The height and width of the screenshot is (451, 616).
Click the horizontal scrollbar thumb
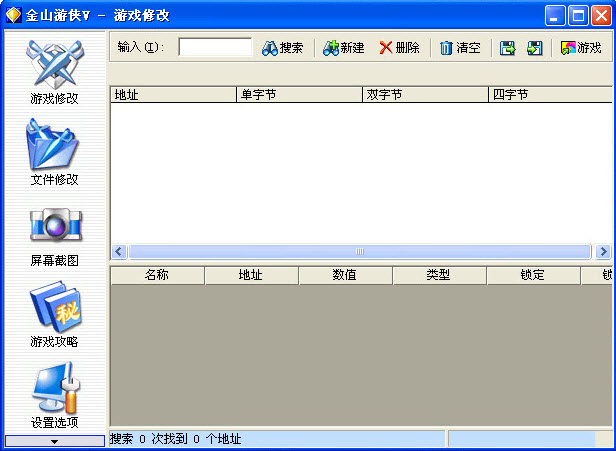click(x=360, y=251)
